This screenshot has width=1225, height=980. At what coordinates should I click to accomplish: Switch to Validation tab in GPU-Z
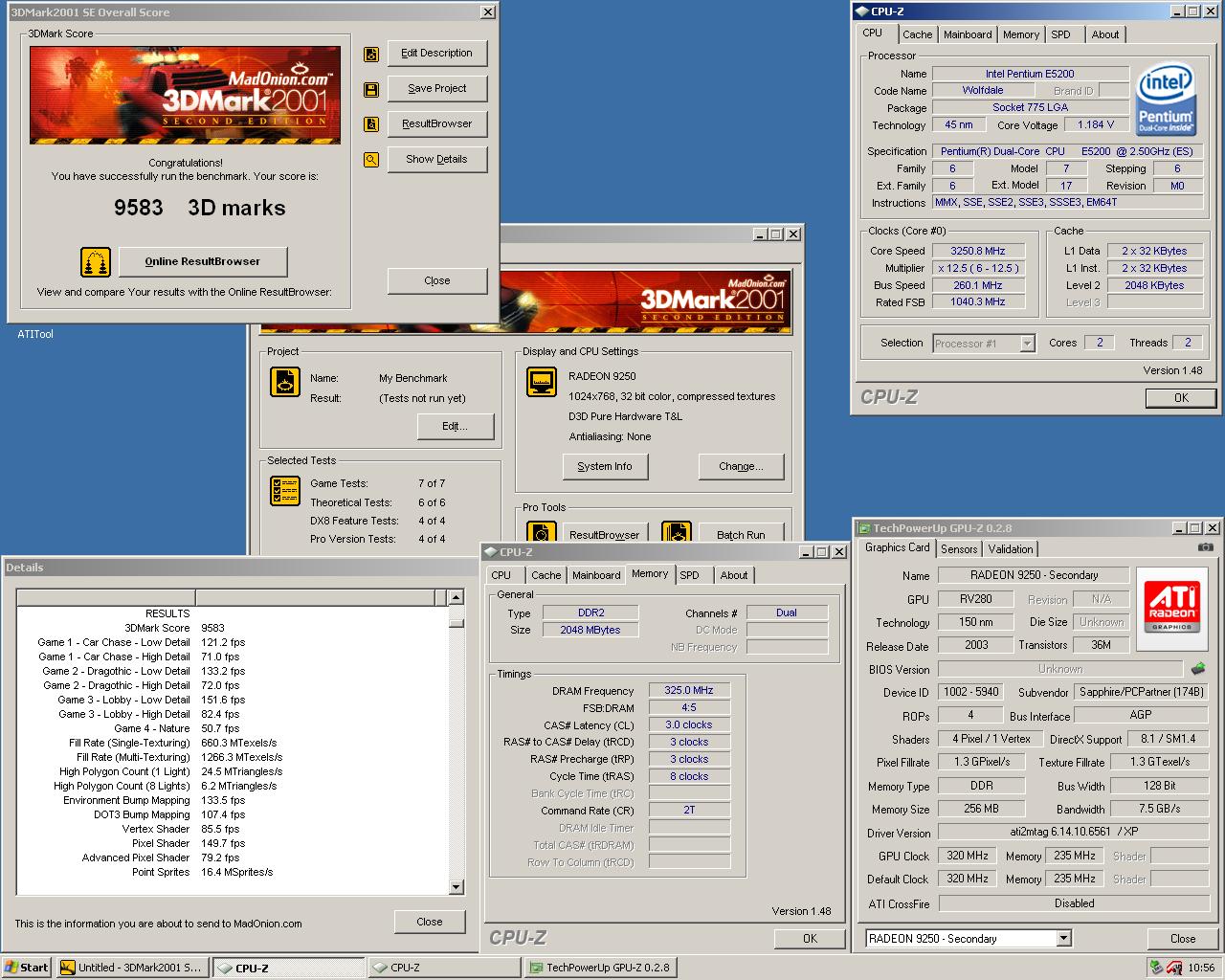tap(1011, 549)
